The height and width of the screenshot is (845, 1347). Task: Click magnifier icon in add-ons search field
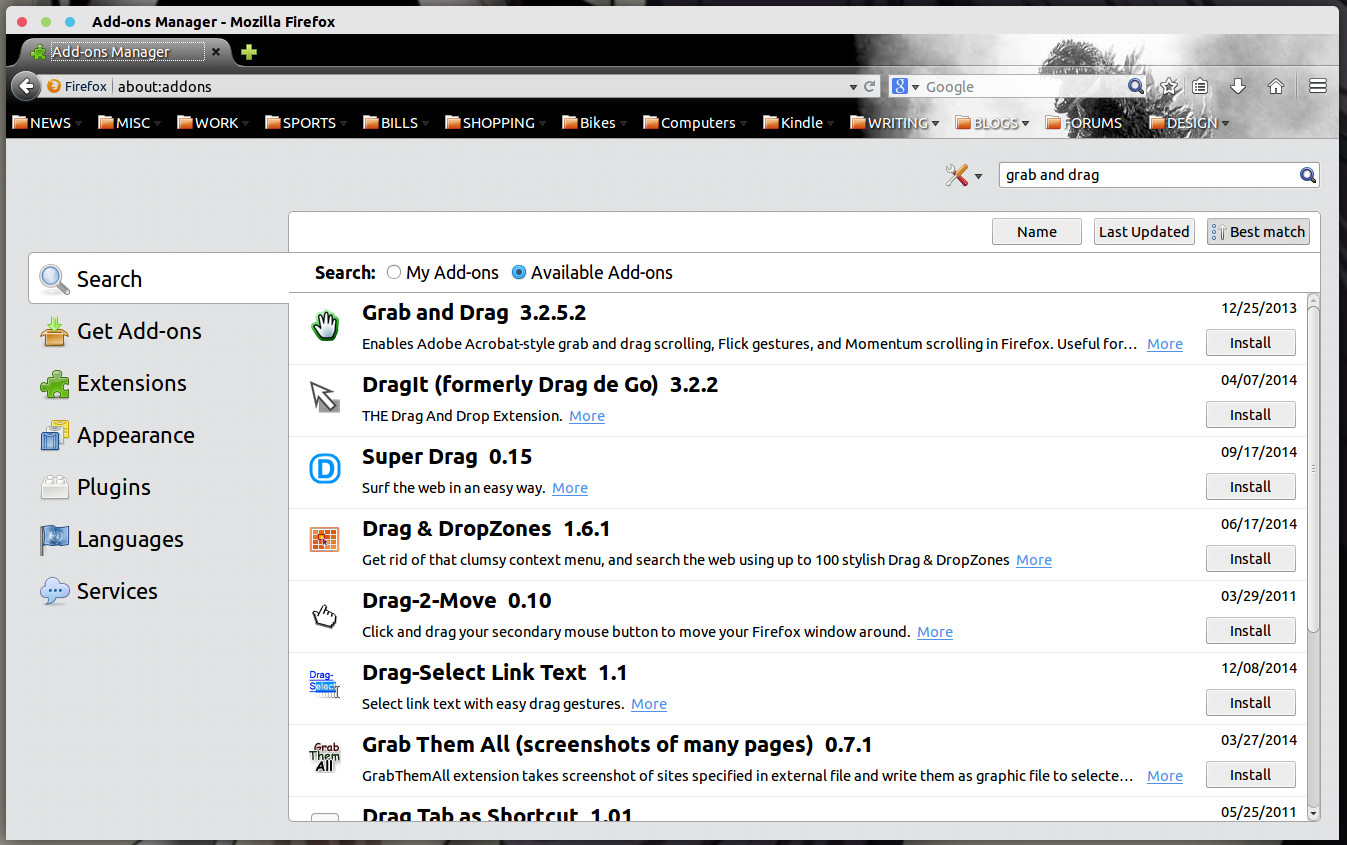point(1307,175)
